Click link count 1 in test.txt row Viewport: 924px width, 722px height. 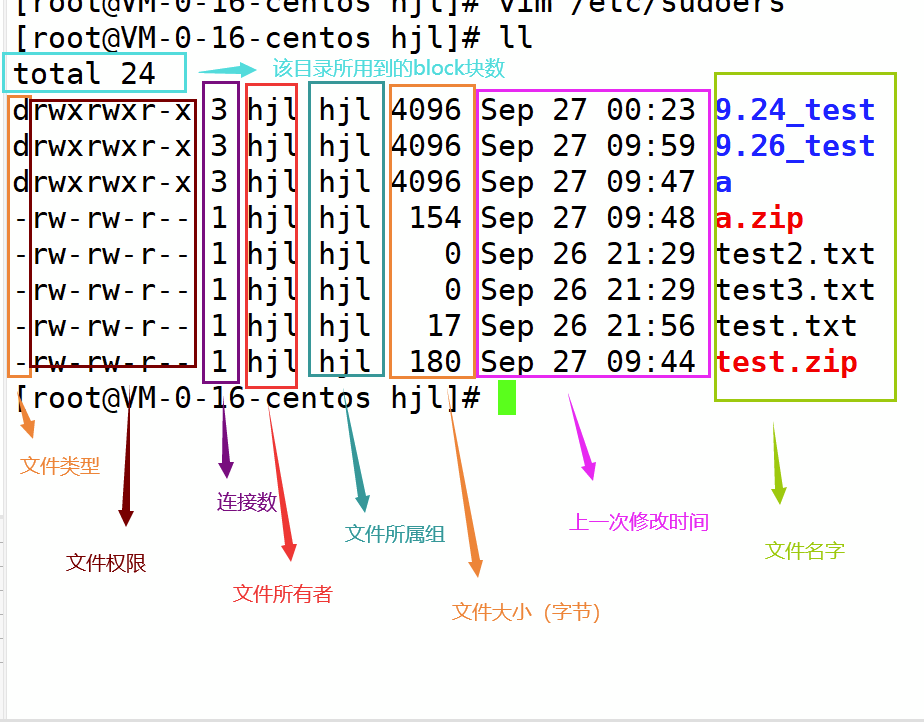tap(219, 326)
